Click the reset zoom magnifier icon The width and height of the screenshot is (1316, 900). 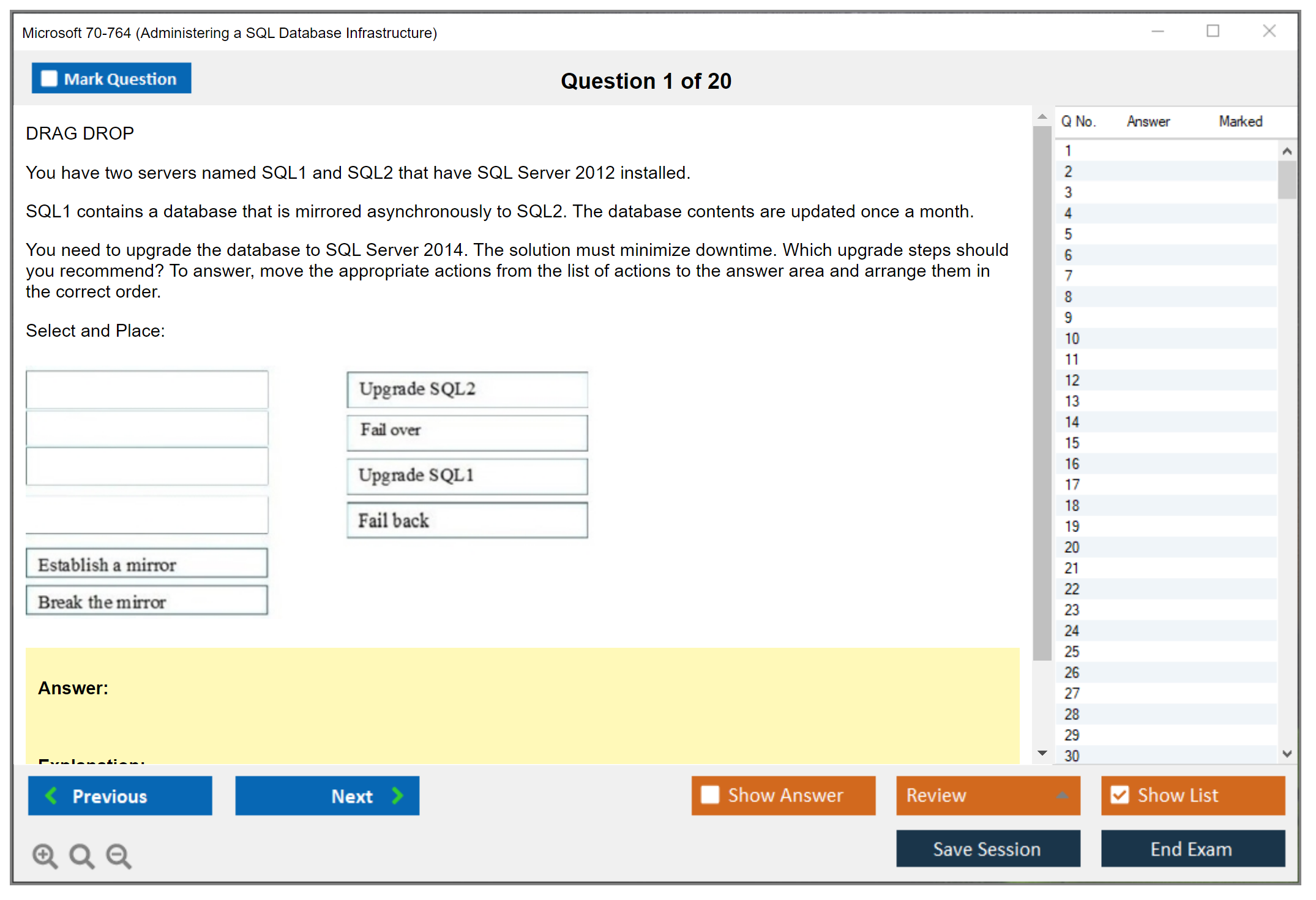pos(81,855)
